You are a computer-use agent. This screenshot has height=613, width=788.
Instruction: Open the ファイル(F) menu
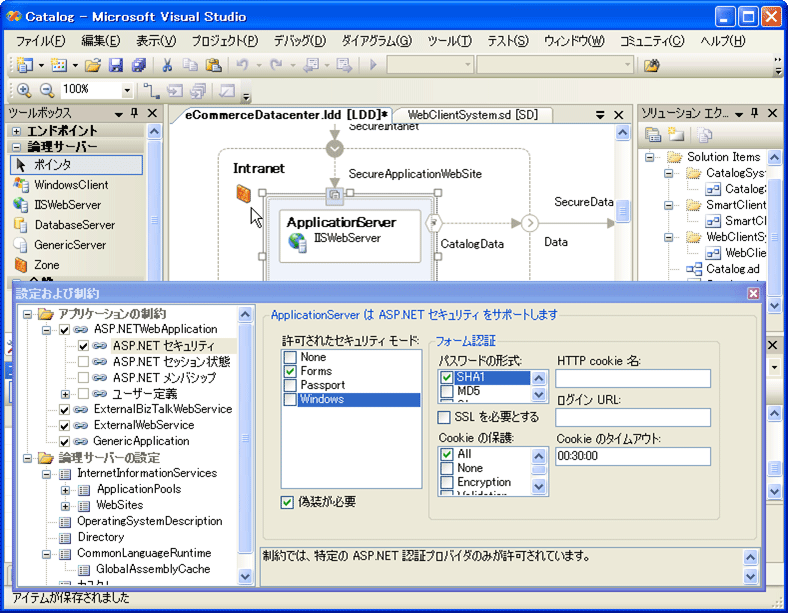click(x=40, y=41)
